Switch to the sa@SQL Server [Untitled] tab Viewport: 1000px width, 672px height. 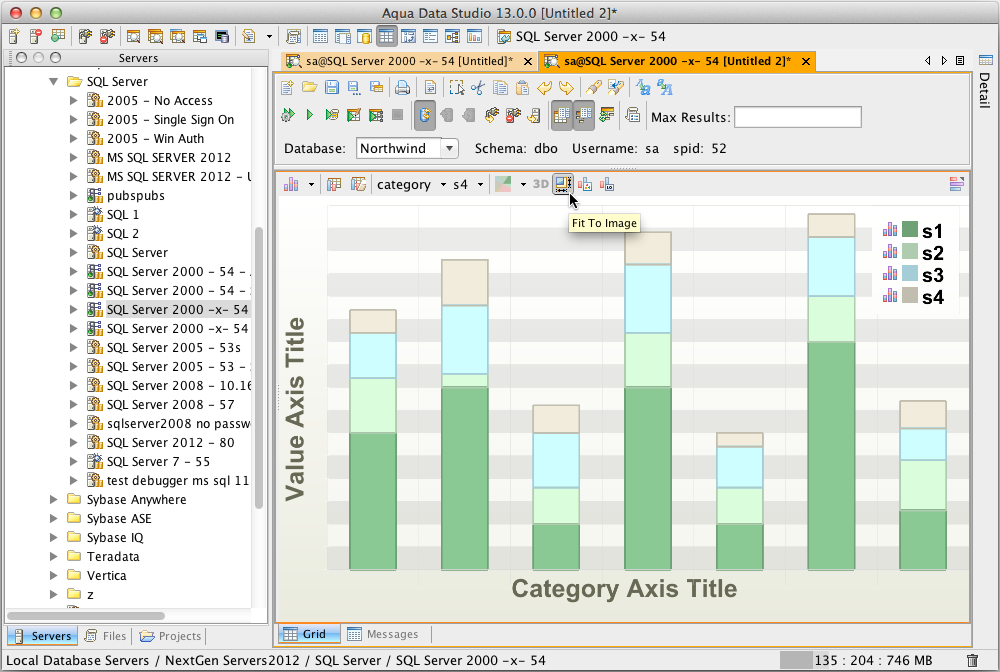click(x=409, y=61)
